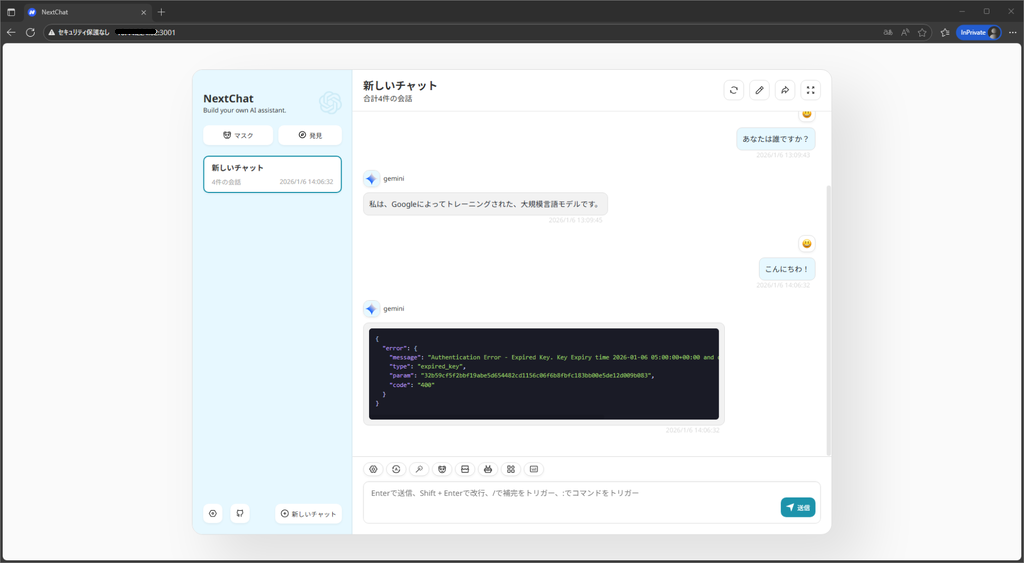Toggle fullscreen with the expand icon
The image size is (1024, 563).
(811, 90)
